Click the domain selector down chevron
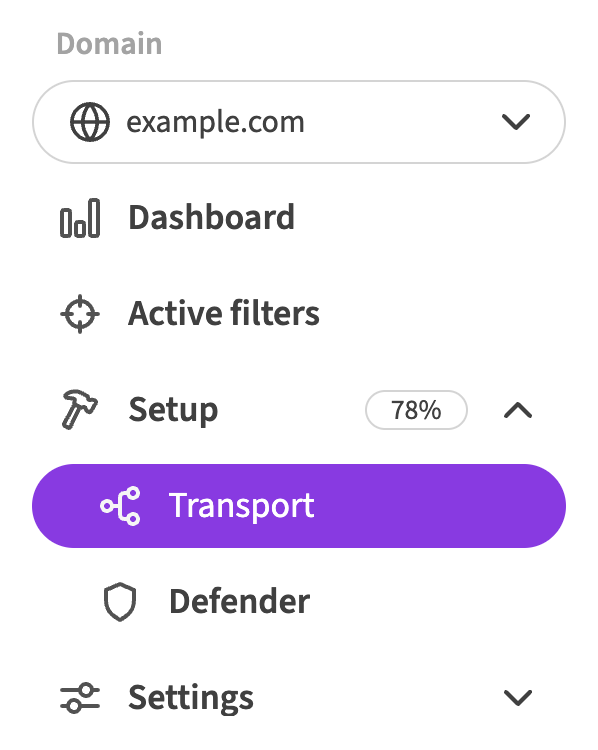 click(x=516, y=122)
